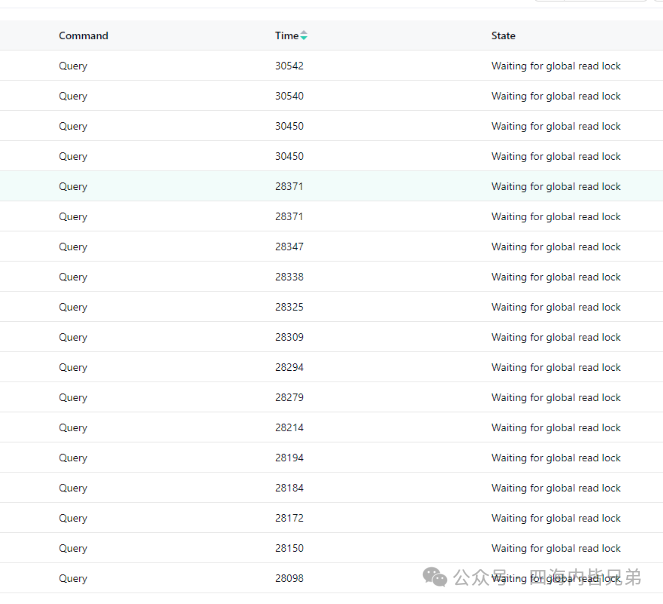The width and height of the screenshot is (663, 604).
Task: Click Query in the row with time 28294
Action: [x=73, y=367]
